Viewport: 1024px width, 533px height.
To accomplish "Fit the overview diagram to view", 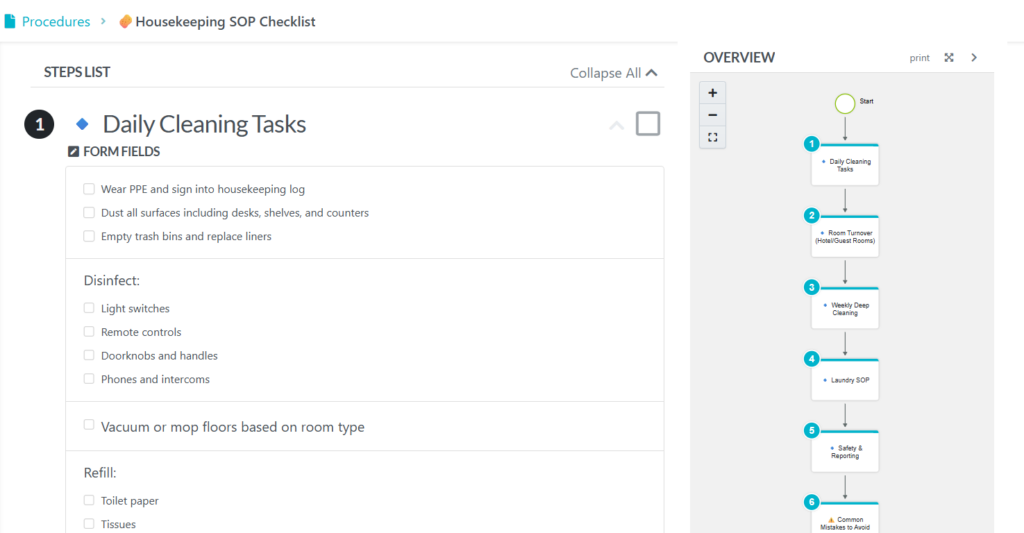I will [712, 137].
